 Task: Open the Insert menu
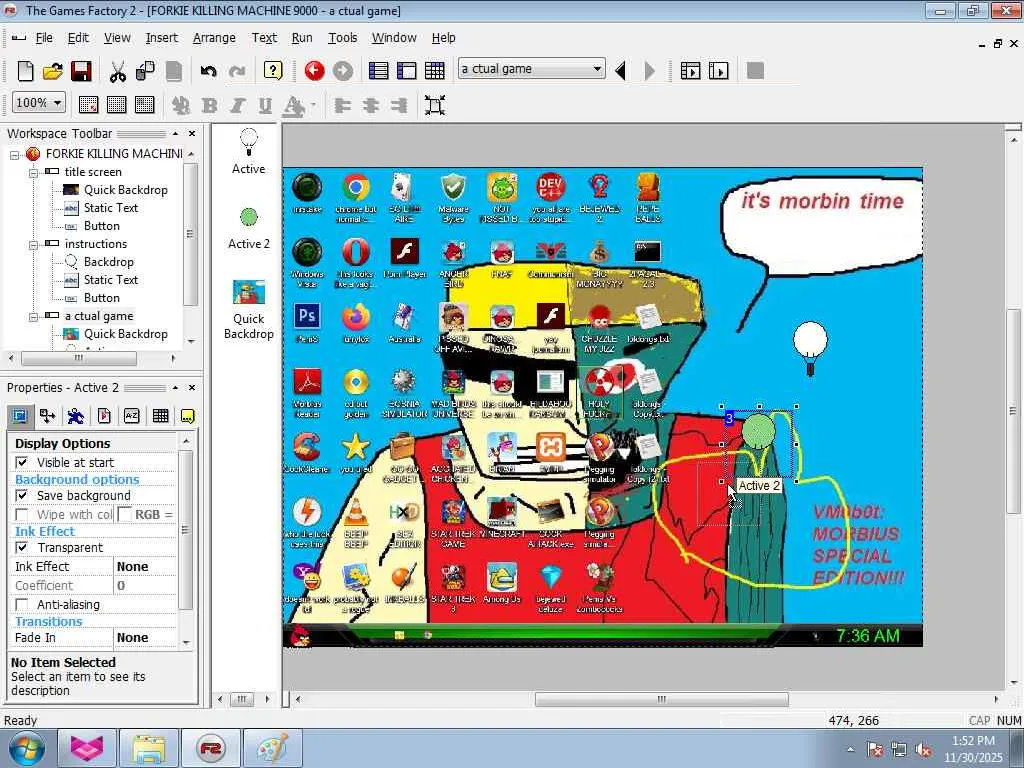pos(161,38)
